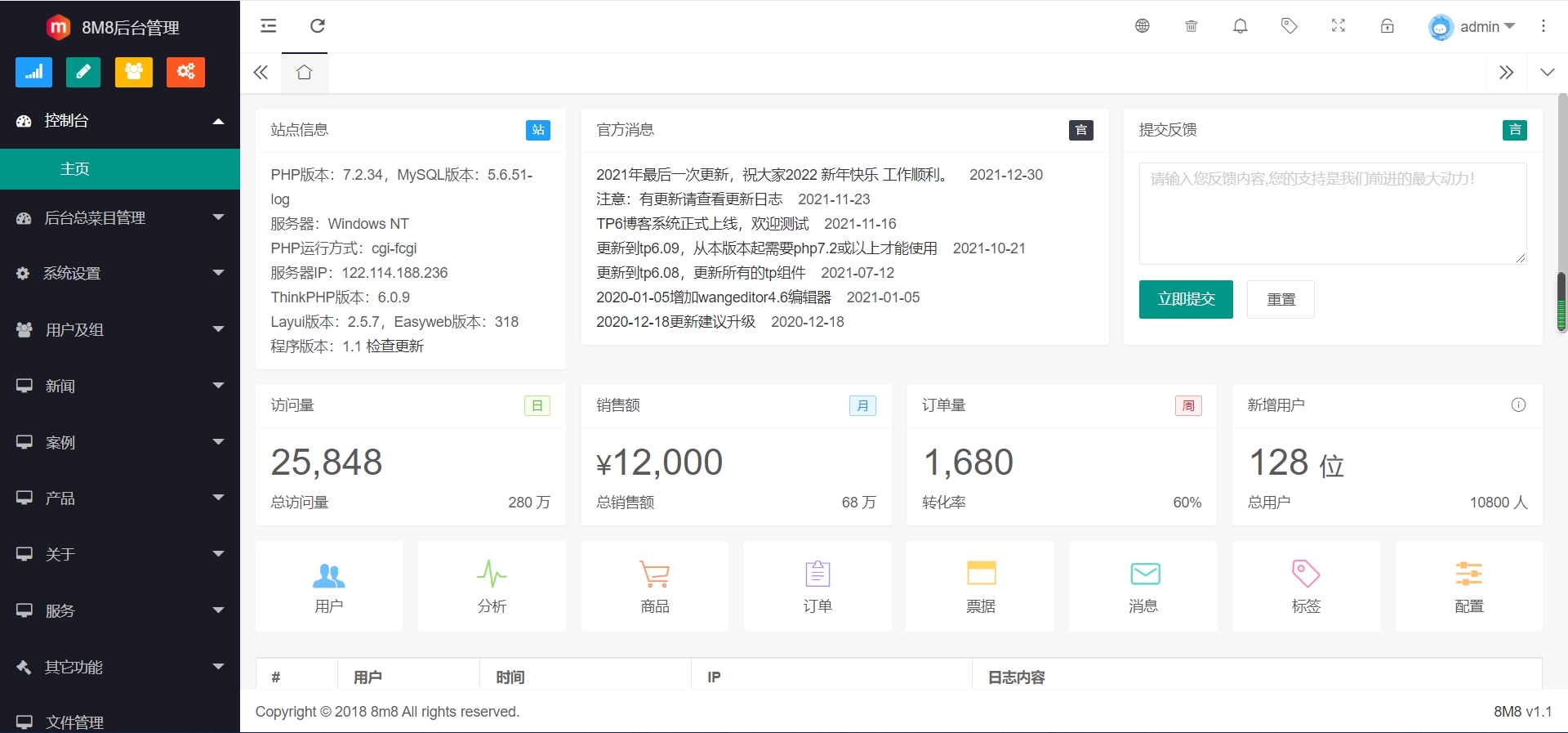The height and width of the screenshot is (733, 1568).
Task: Open the globe website icon
Action: click(1142, 26)
